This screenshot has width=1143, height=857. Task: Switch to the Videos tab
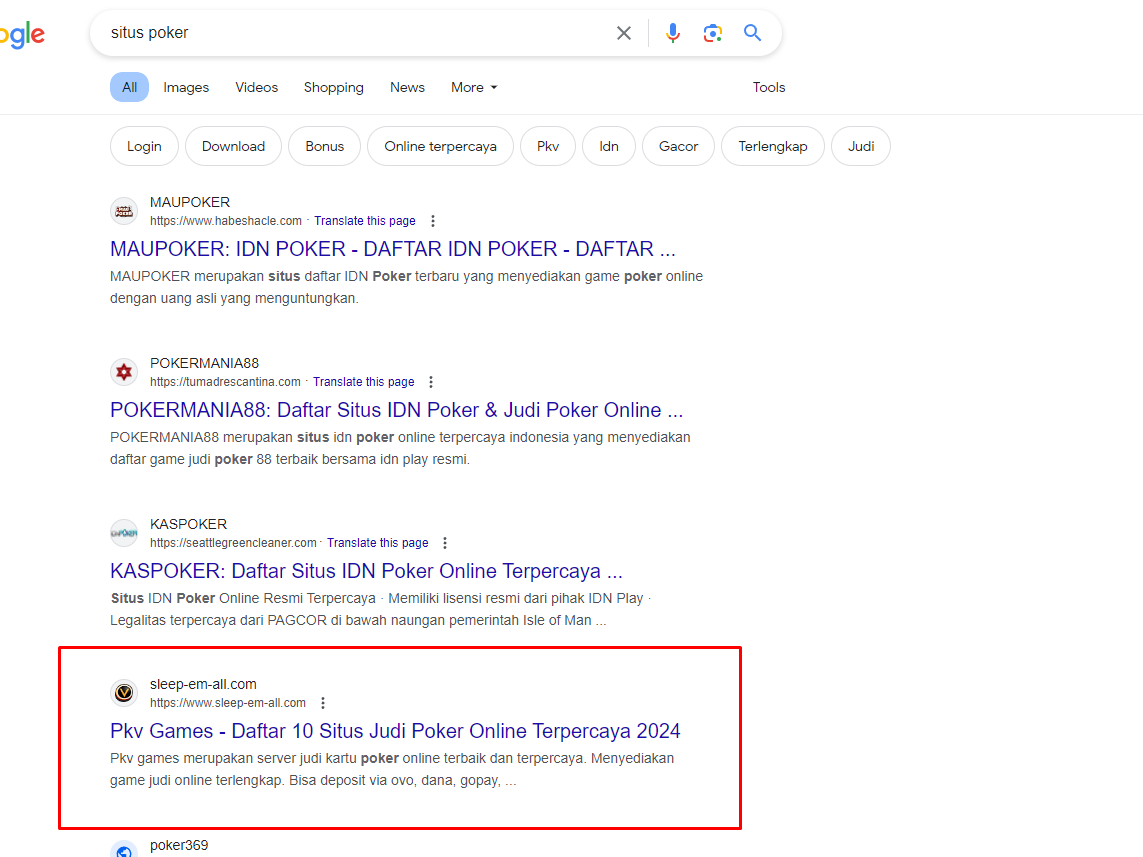(257, 87)
